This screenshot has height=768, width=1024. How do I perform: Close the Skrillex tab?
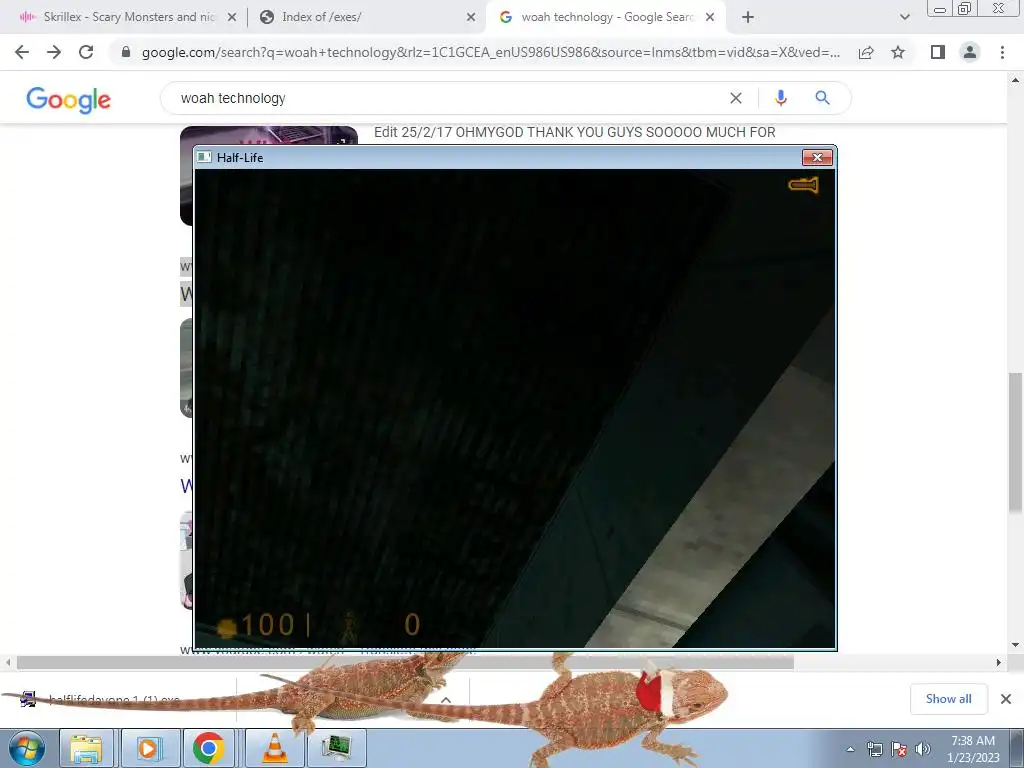[232, 18]
